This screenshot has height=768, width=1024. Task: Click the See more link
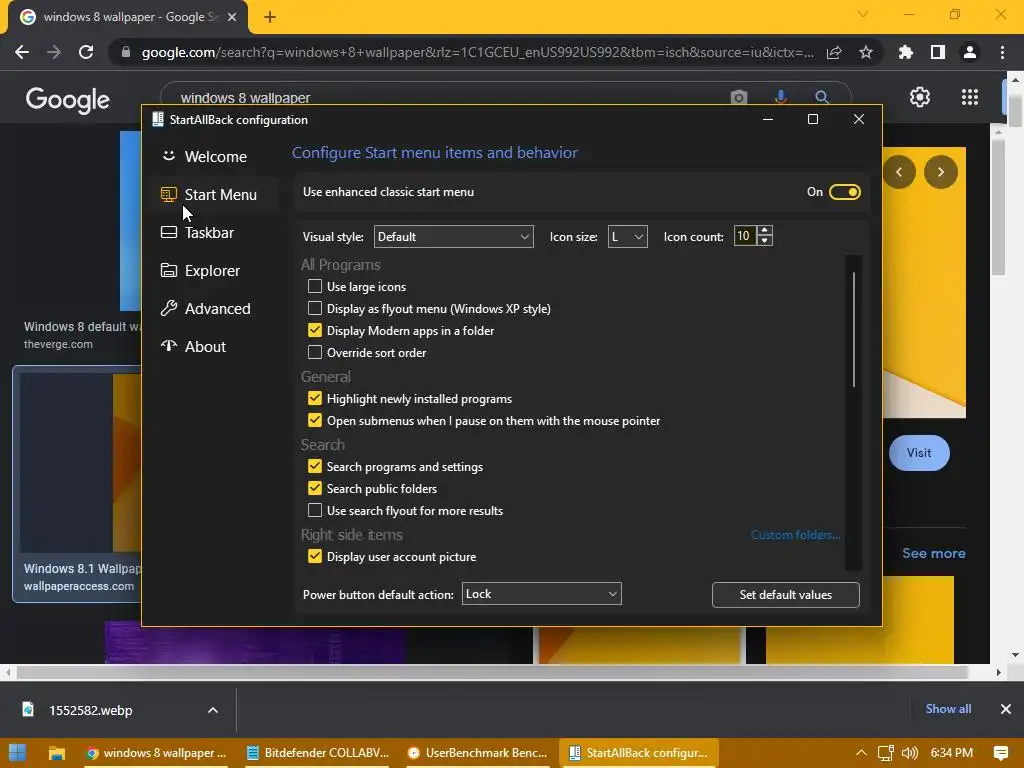934,553
